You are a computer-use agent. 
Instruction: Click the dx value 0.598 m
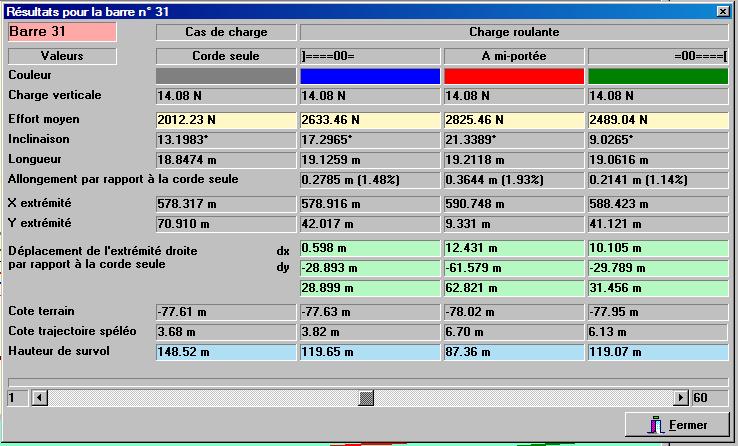pos(370,248)
